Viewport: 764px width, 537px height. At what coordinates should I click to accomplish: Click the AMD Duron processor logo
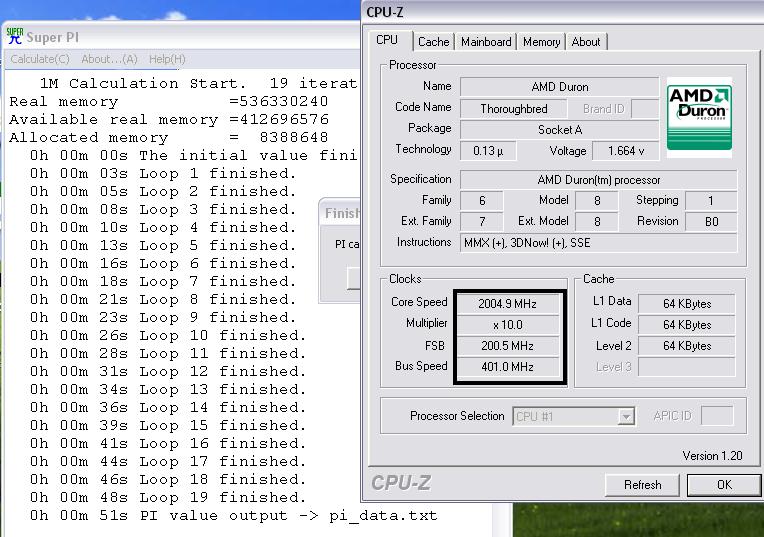[x=699, y=117]
